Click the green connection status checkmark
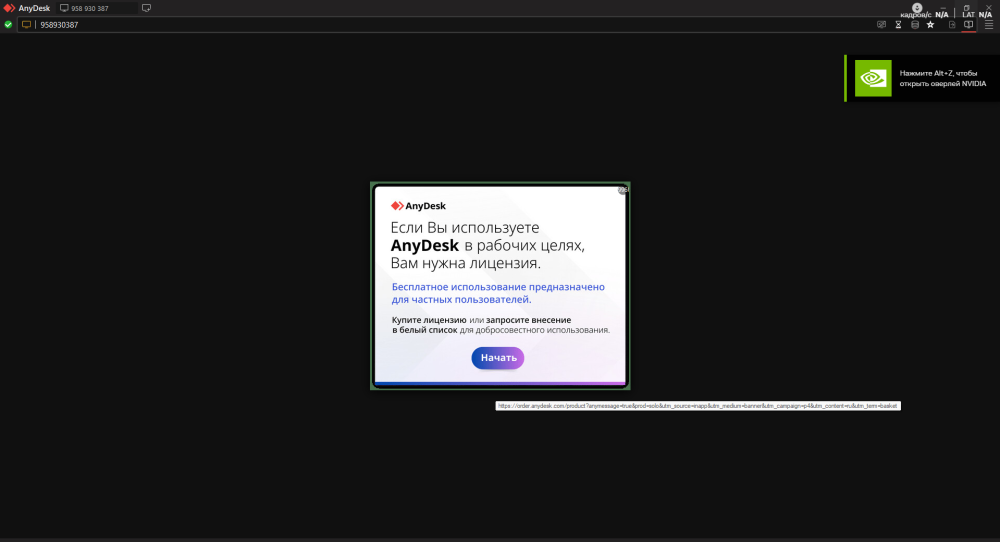This screenshot has height=542, width=1000. click(x=8, y=25)
